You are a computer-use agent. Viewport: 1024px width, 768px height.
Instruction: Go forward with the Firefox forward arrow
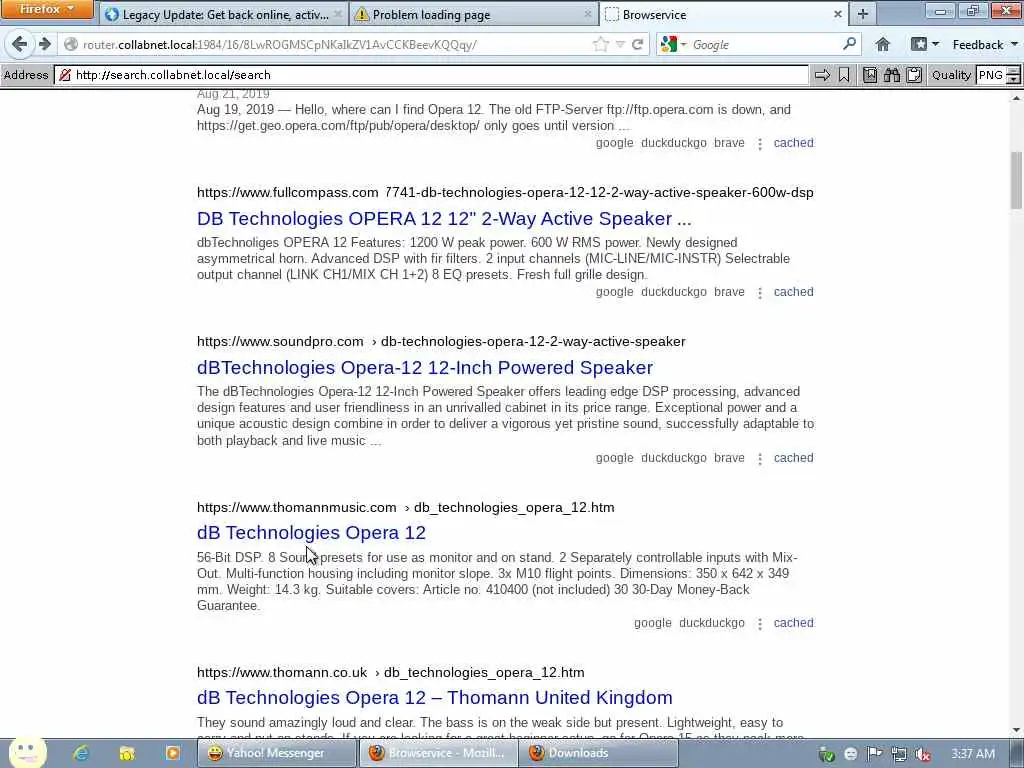coord(44,44)
